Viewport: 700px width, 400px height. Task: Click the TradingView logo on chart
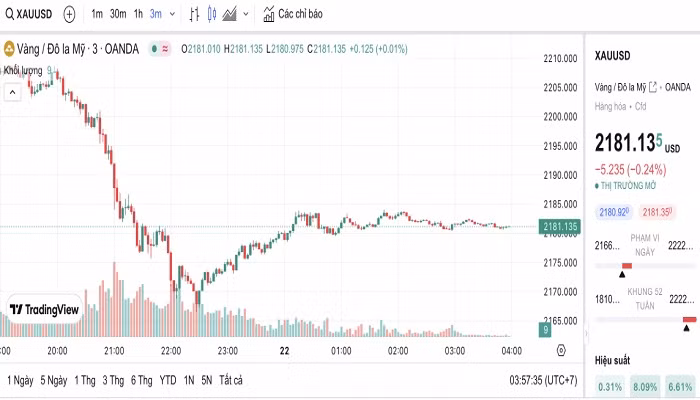click(x=44, y=310)
